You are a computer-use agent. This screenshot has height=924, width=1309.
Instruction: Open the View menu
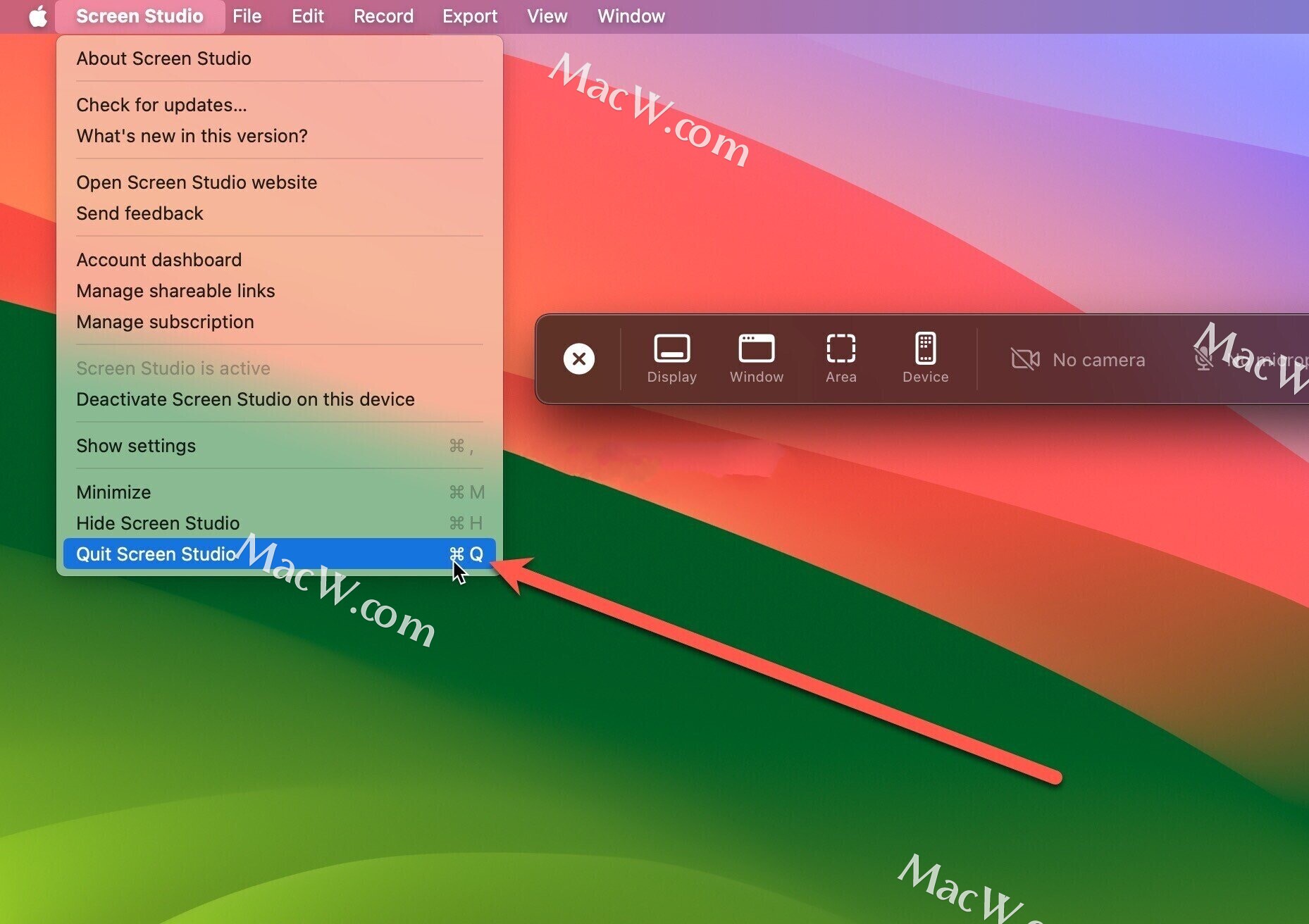pos(547,16)
